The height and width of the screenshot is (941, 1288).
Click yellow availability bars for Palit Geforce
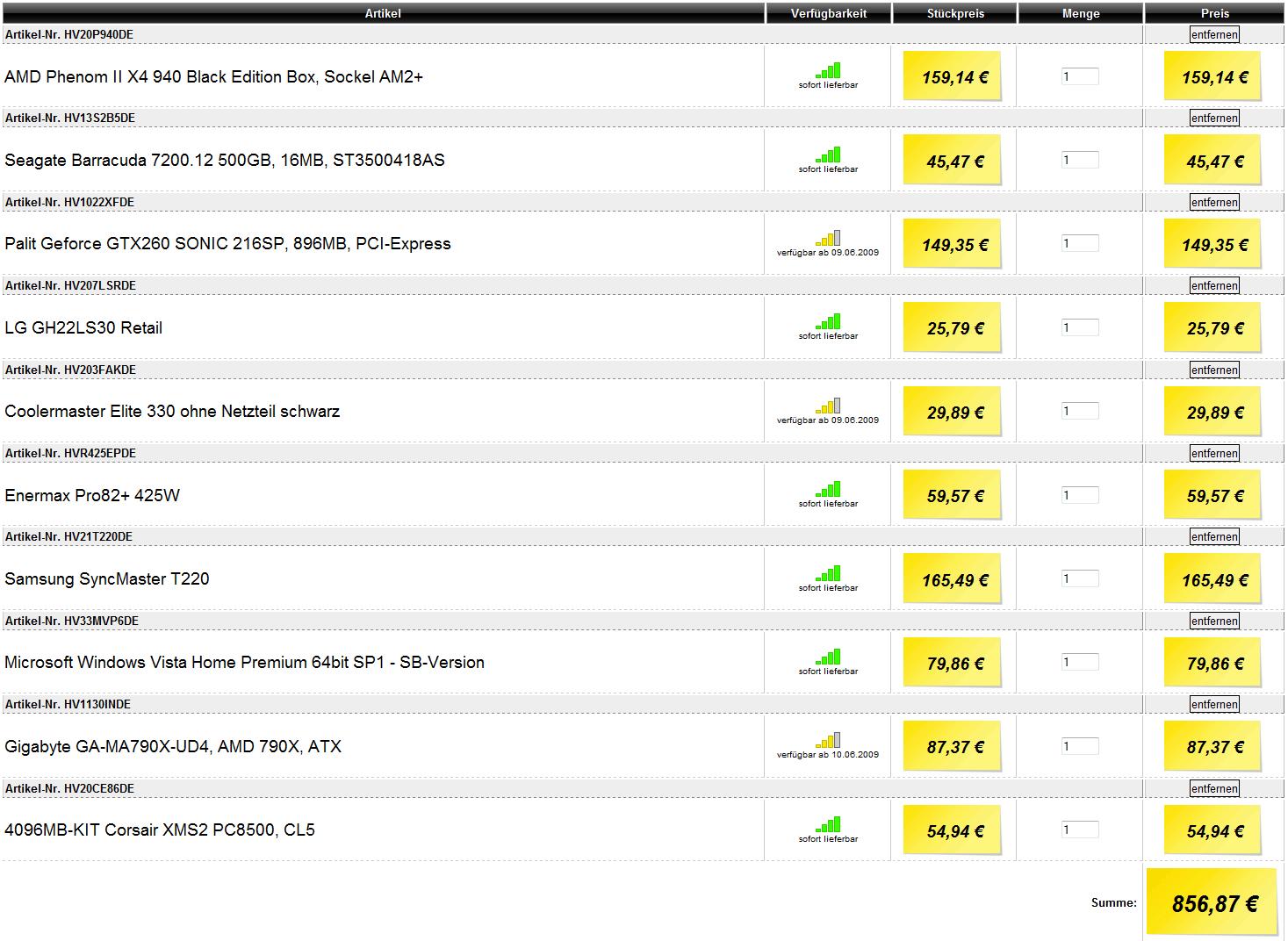pos(828,238)
